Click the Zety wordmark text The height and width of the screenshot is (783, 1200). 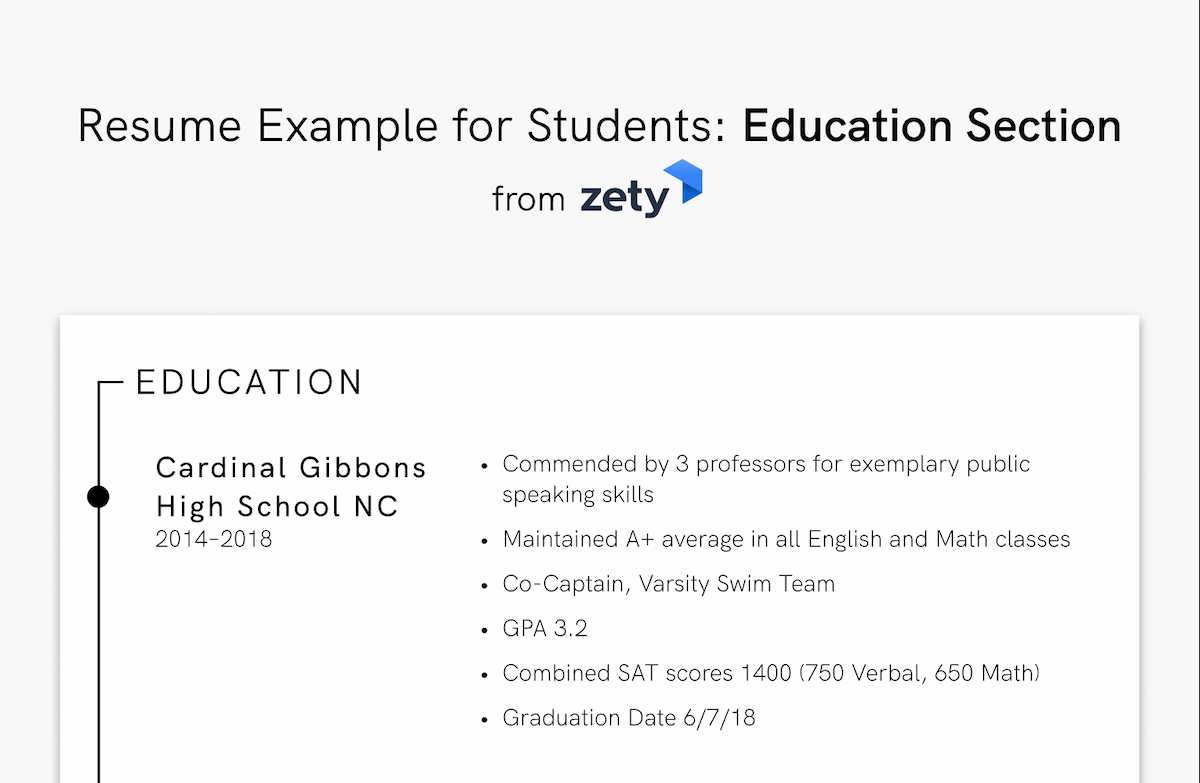coord(624,197)
